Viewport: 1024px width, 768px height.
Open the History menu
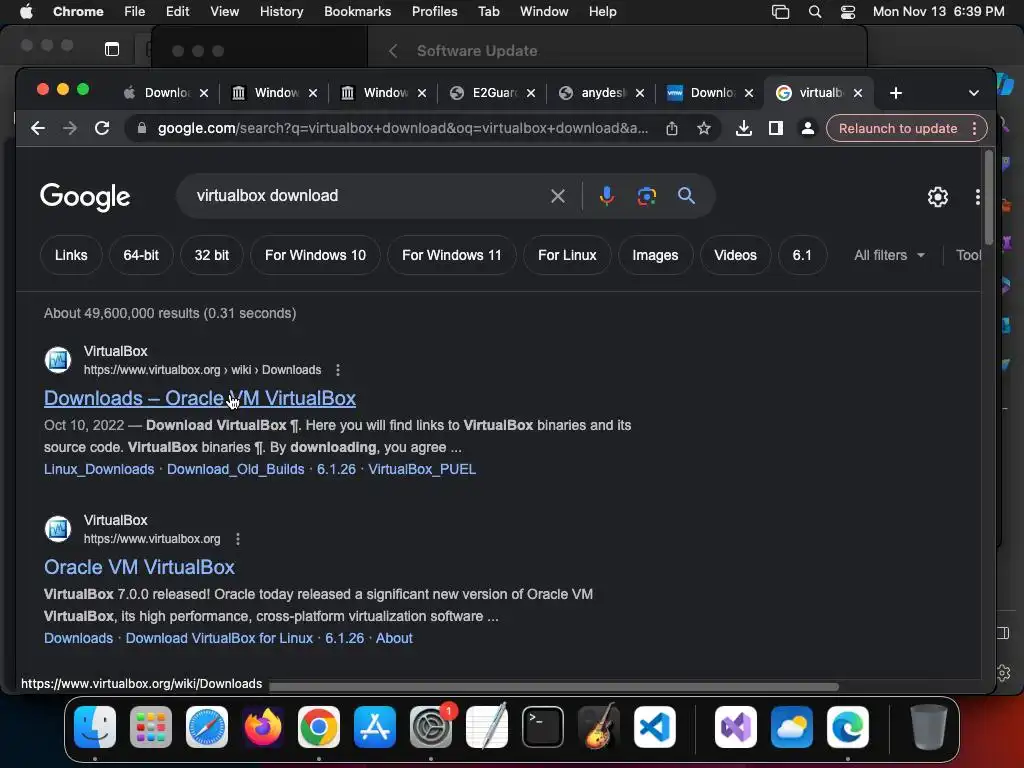coord(281,12)
